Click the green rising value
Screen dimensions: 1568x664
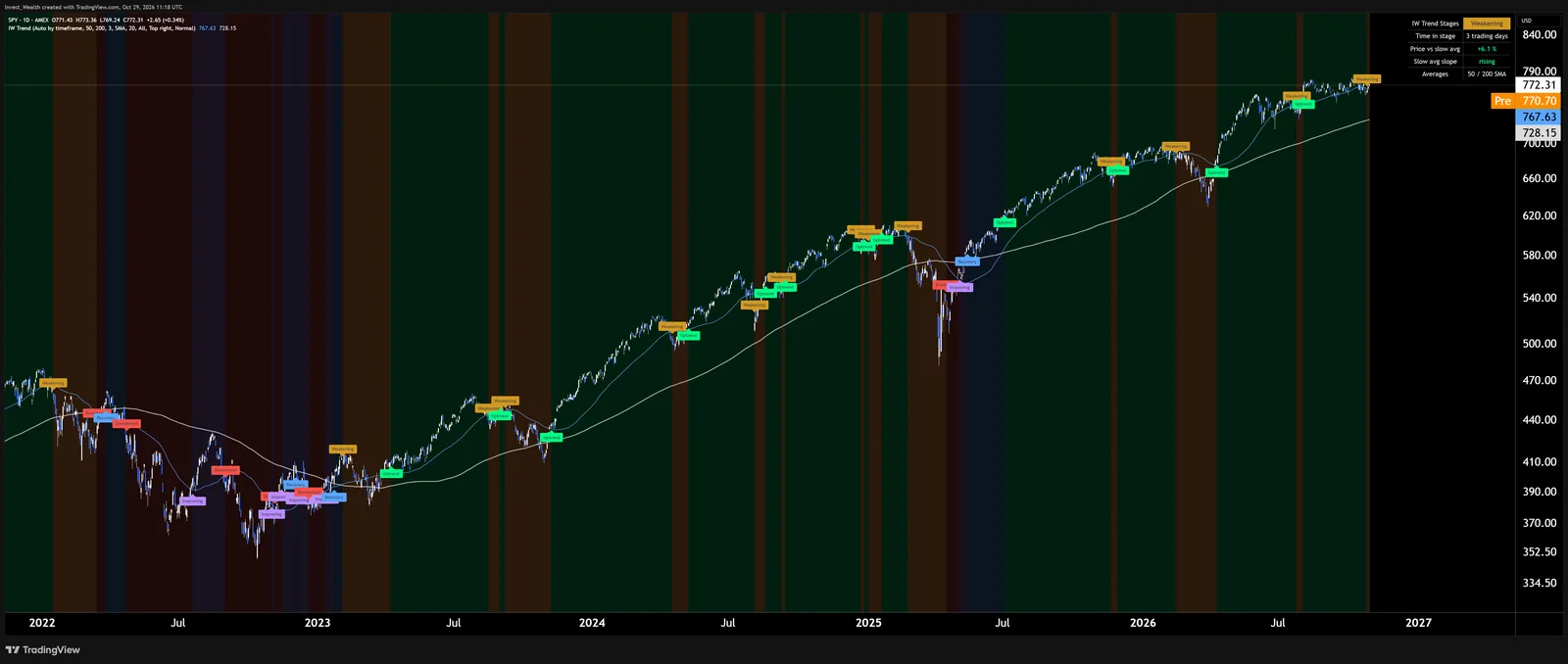[1487, 62]
